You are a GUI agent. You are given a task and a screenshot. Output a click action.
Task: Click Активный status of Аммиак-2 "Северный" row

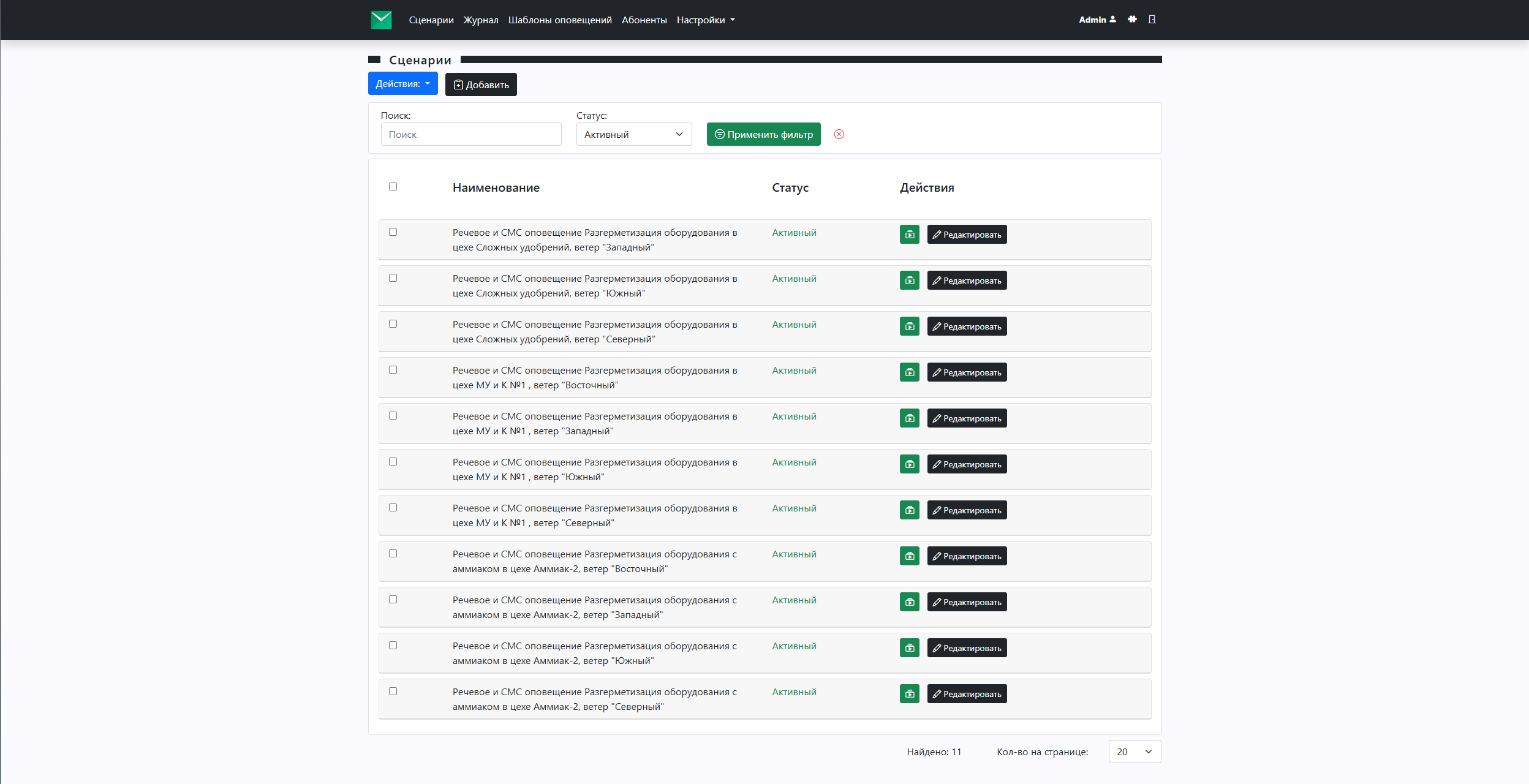click(x=794, y=692)
